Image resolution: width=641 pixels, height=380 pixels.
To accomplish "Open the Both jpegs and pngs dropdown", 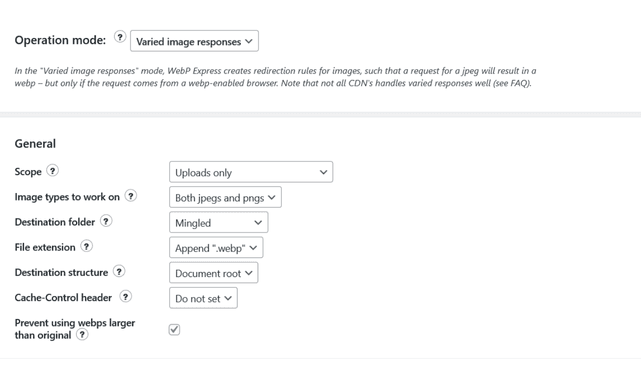I will click(x=225, y=197).
